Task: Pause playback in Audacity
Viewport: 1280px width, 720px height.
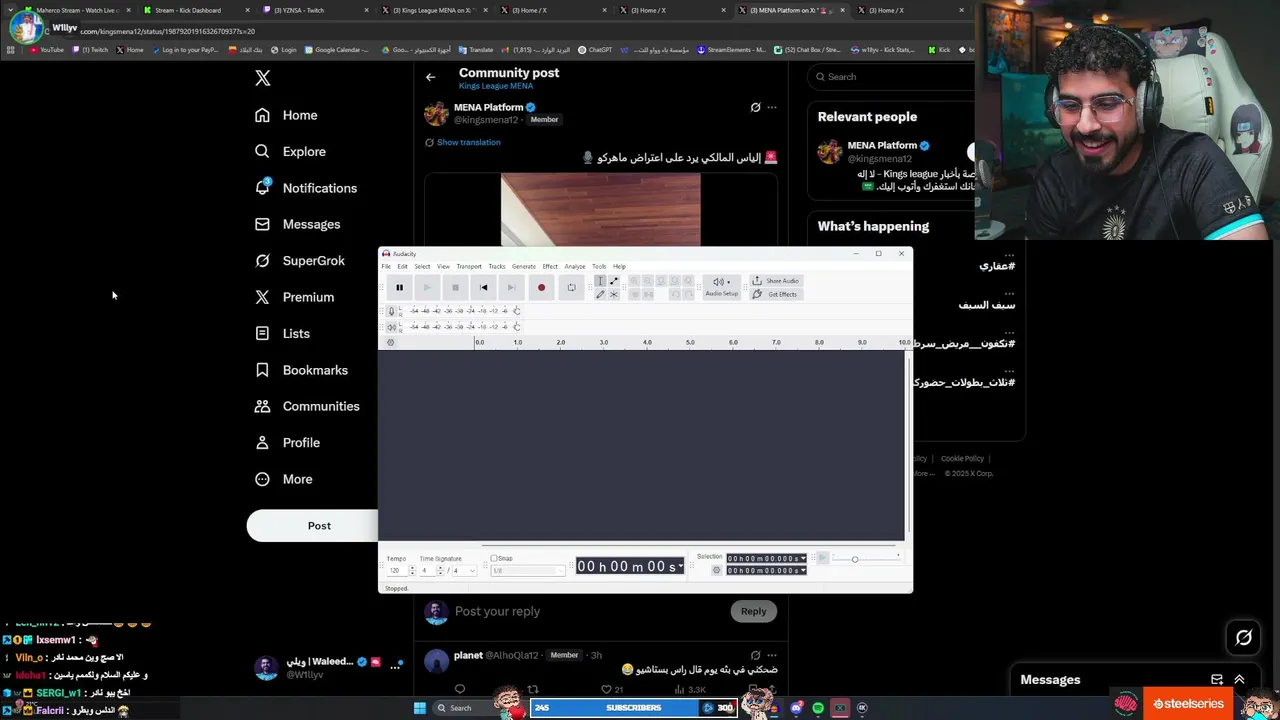Action: pyautogui.click(x=399, y=288)
